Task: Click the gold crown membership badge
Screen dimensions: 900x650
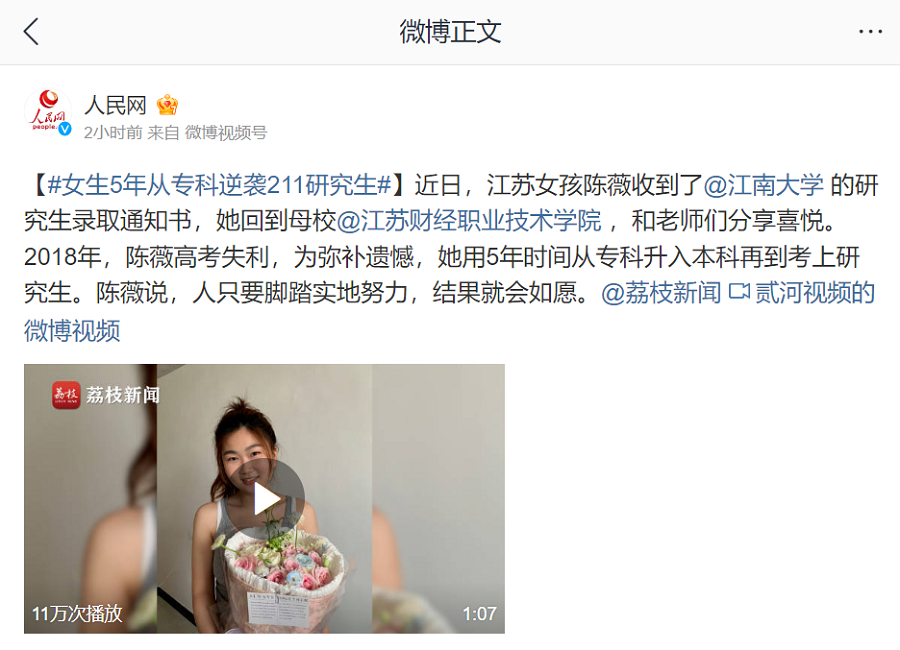Action: pyautogui.click(x=167, y=105)
